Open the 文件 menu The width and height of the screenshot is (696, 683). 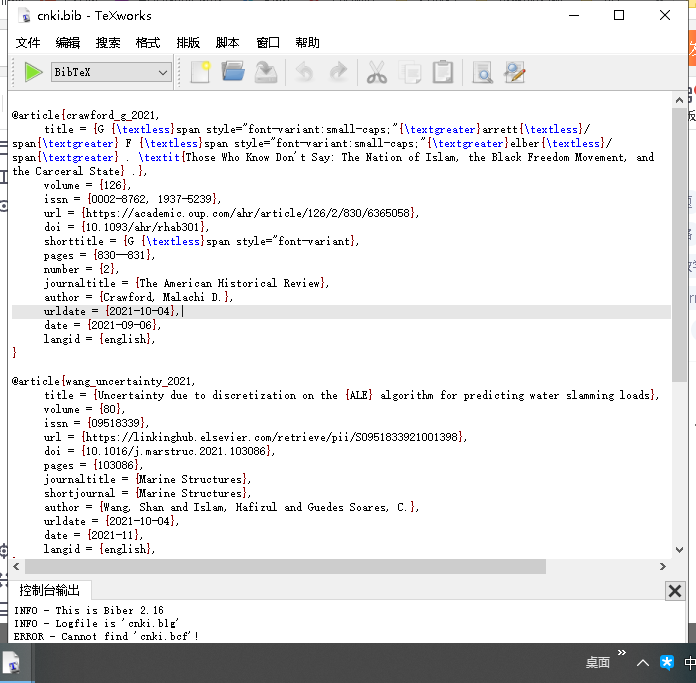28,43
